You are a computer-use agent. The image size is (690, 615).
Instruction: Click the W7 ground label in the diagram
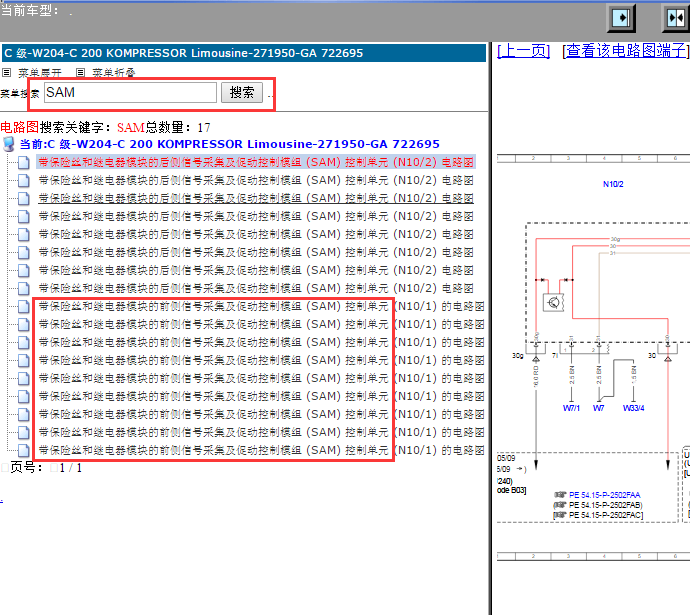(598, 408)
